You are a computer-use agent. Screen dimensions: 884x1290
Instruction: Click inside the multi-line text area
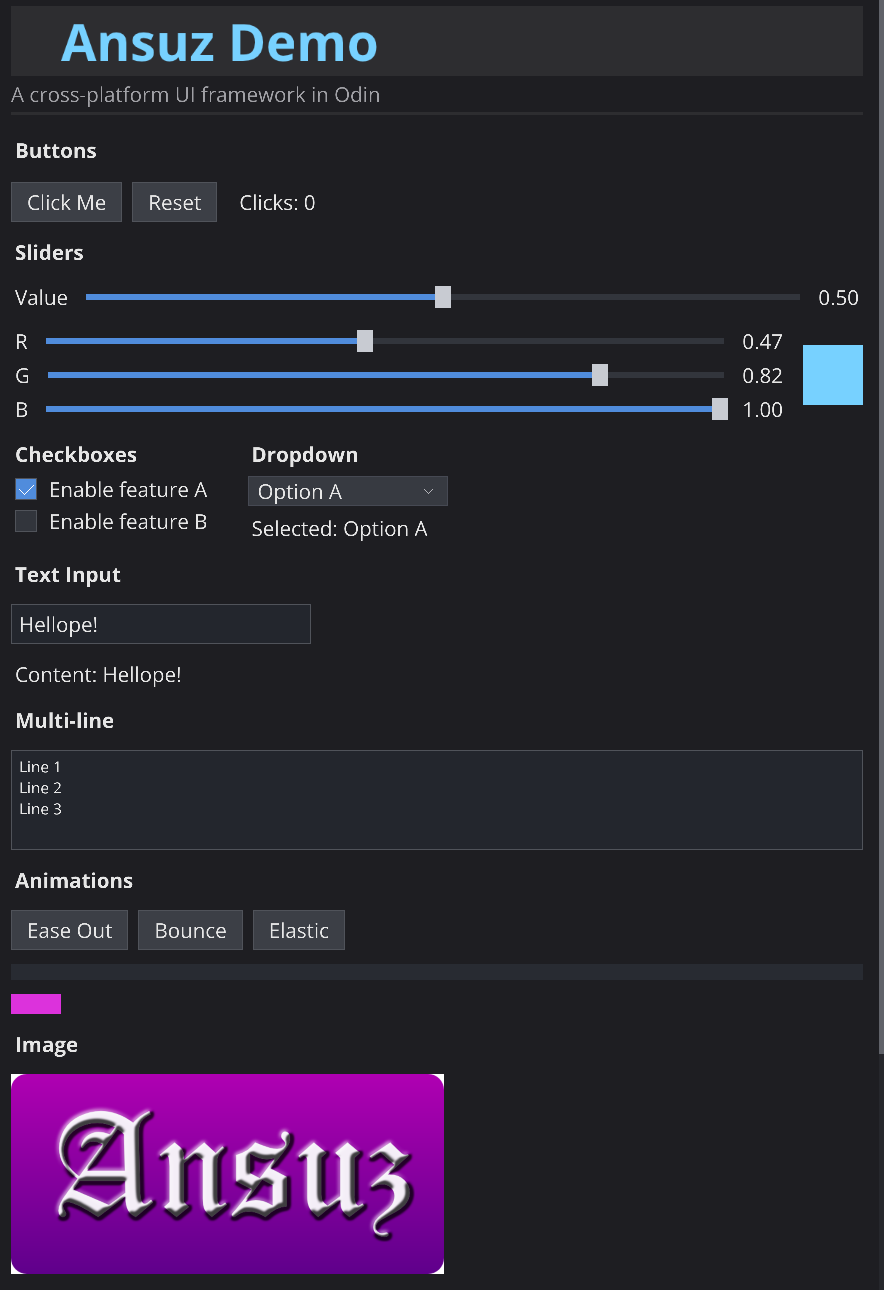coord(437,800)
